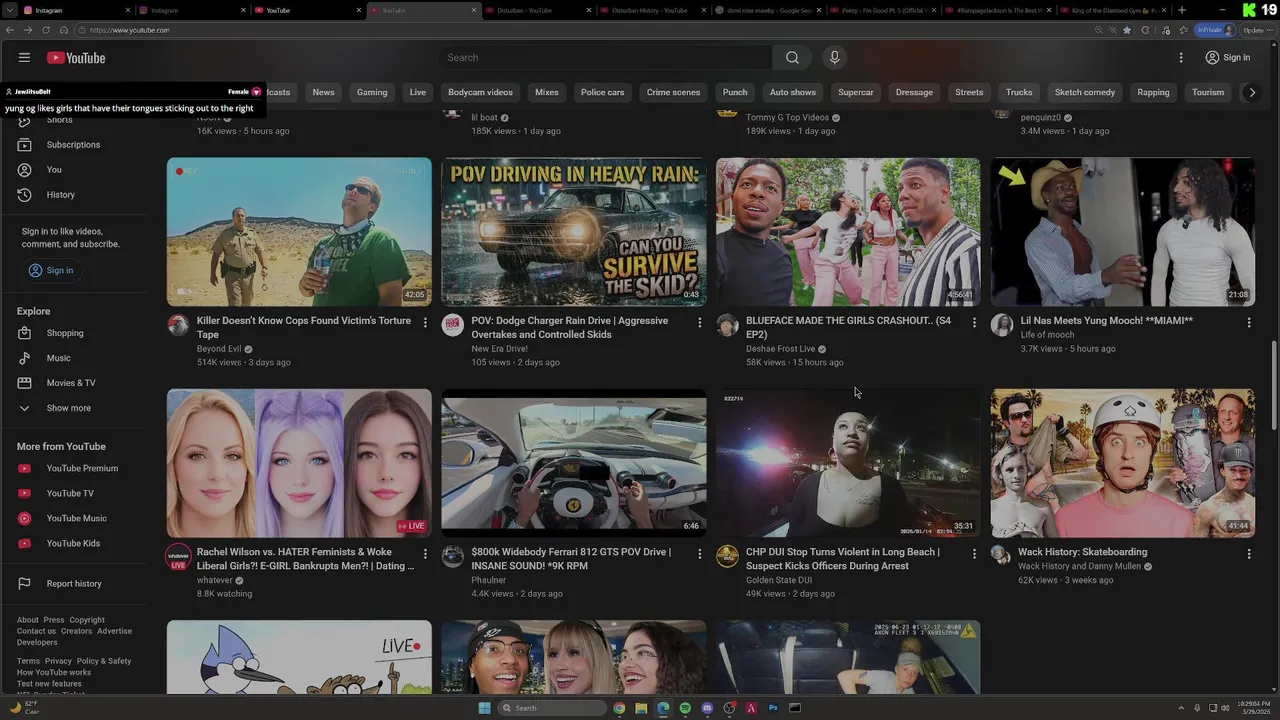The image size is (1280, 720).
Task: Open options for Dodge Charger Rain Drive video
Action: coord(700,323)
